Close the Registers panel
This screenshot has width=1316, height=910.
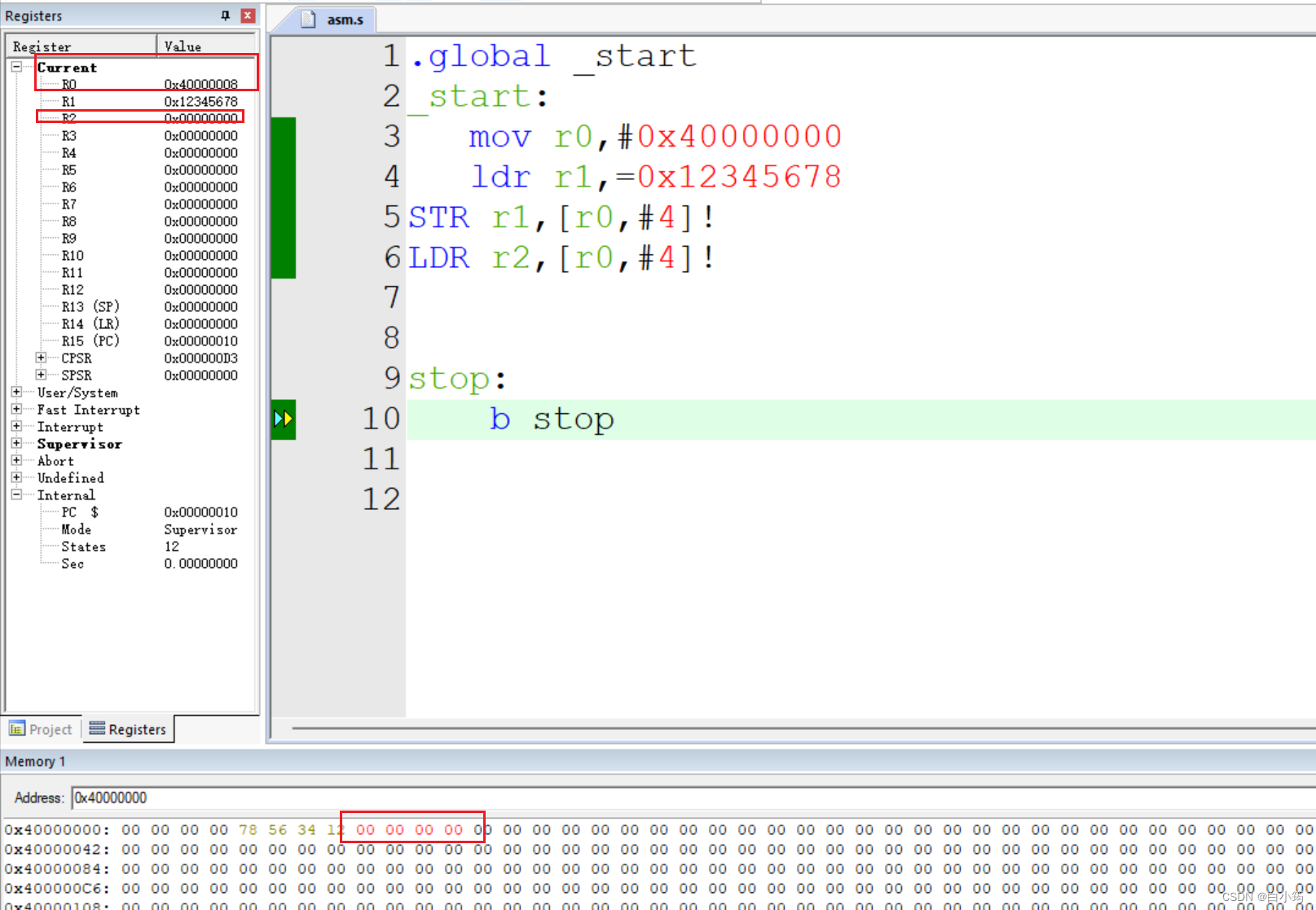(248, 15)
